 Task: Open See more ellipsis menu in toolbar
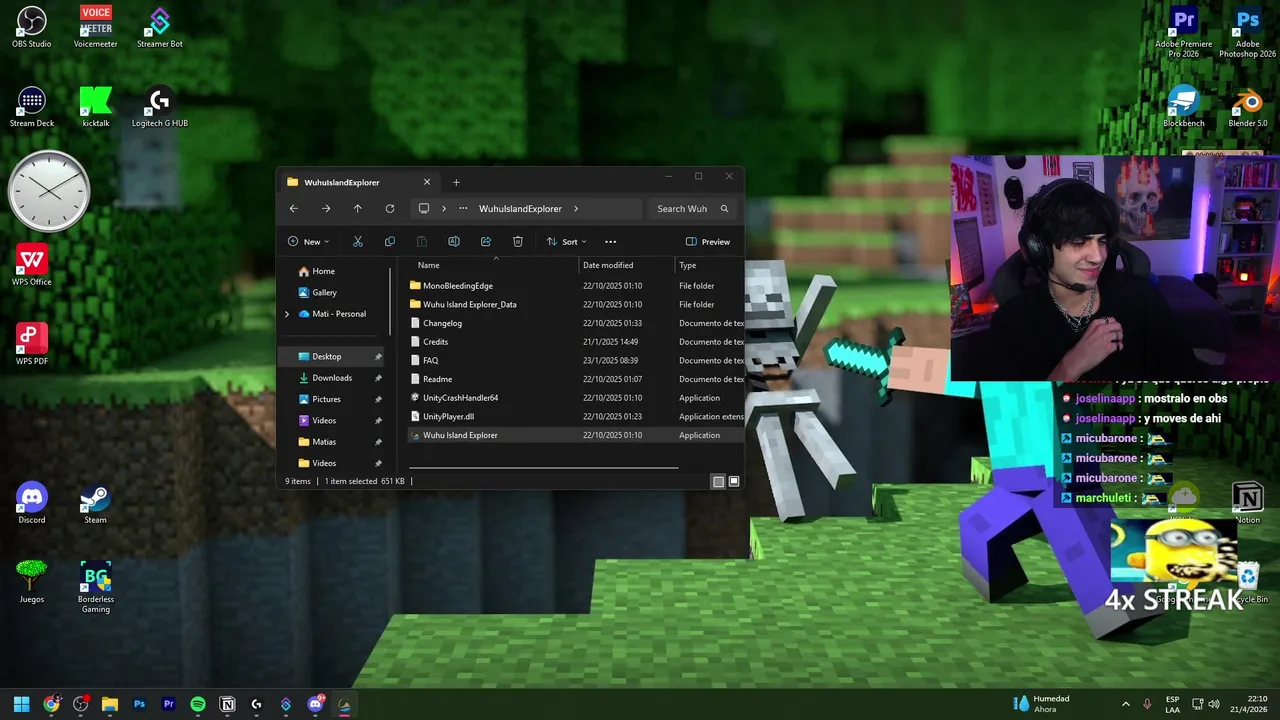pyautogui.click(x=611, y=242)
